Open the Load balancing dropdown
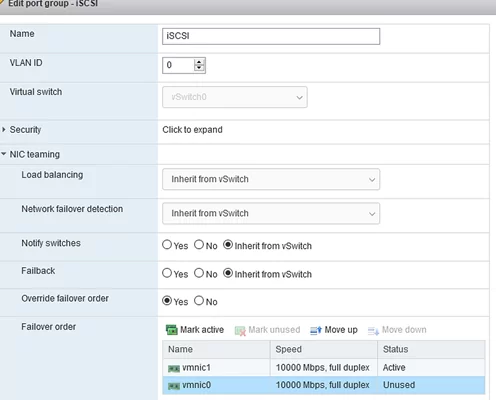This screenshot has height=400, width=496. (x=271, y=179)
